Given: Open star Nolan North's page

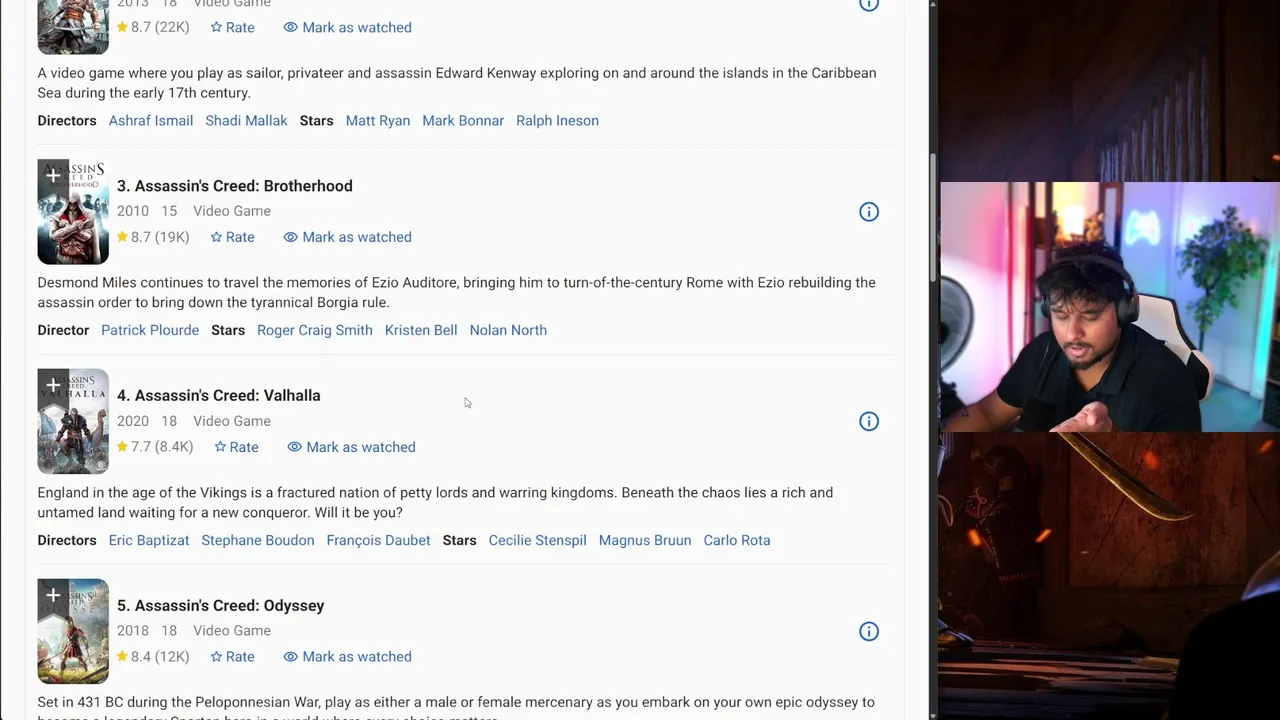Looking at the screenshot, I should [x=508, y=330].
